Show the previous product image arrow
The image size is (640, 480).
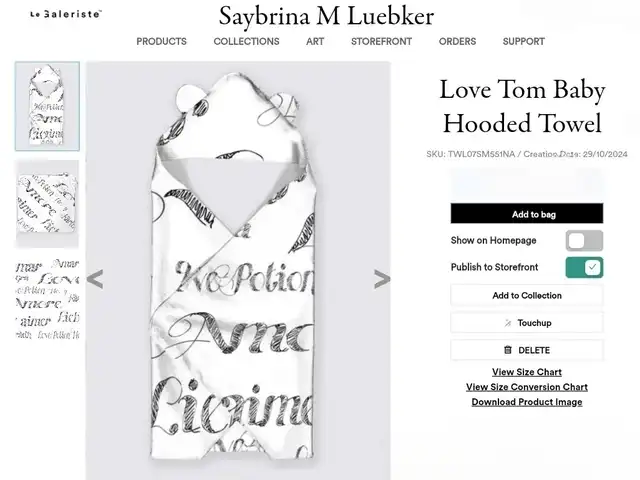coord(95,279)
